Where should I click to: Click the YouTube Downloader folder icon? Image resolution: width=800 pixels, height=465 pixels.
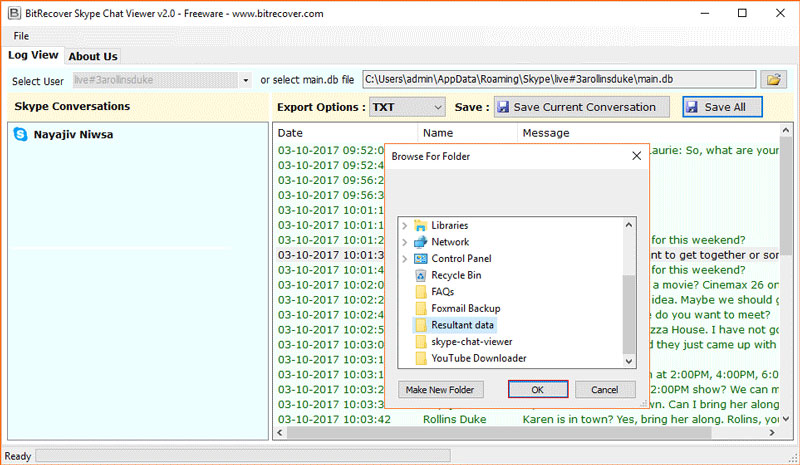click(x=421, y=358)
